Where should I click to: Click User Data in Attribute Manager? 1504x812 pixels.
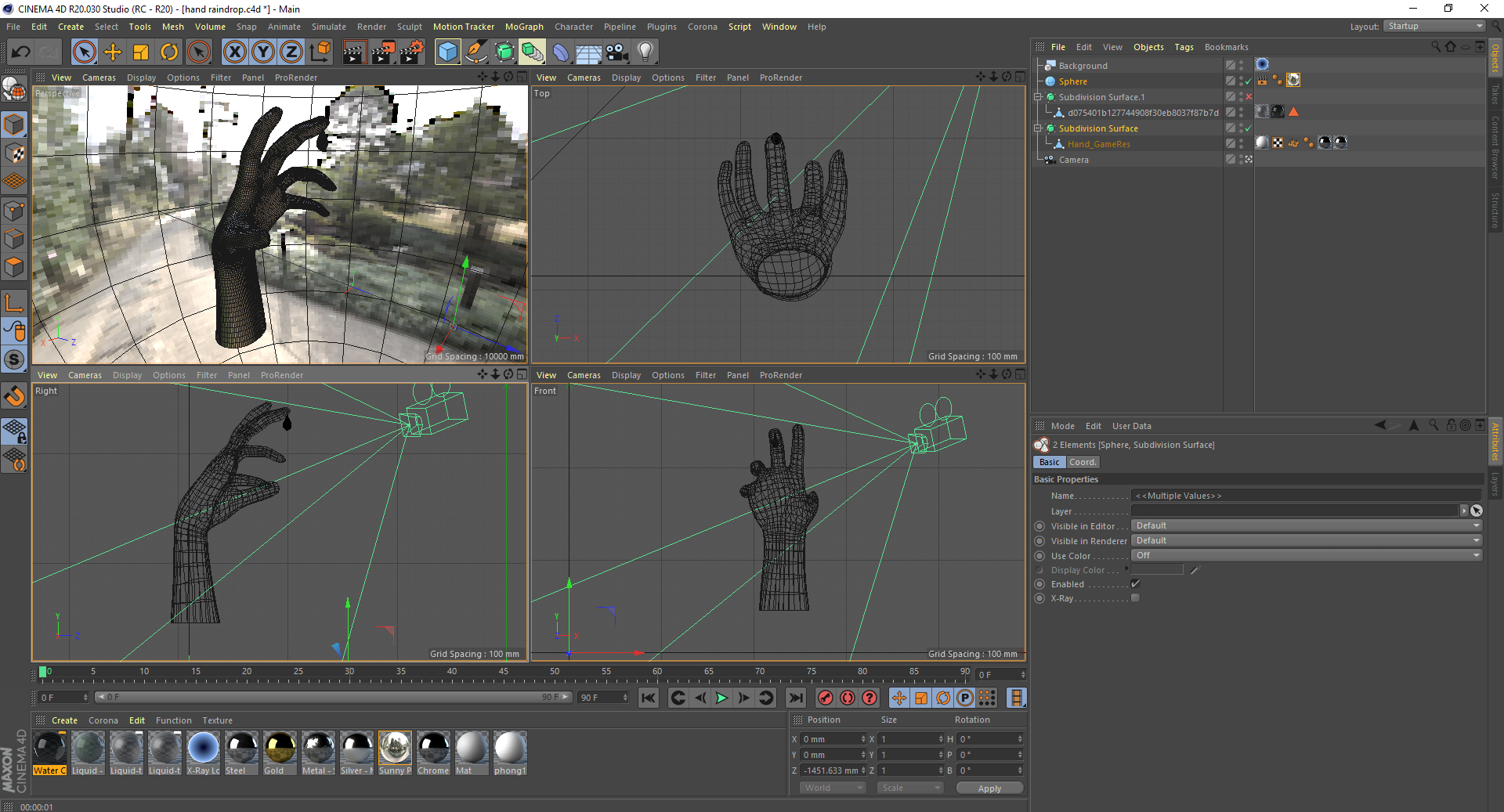pos(1132,426)
